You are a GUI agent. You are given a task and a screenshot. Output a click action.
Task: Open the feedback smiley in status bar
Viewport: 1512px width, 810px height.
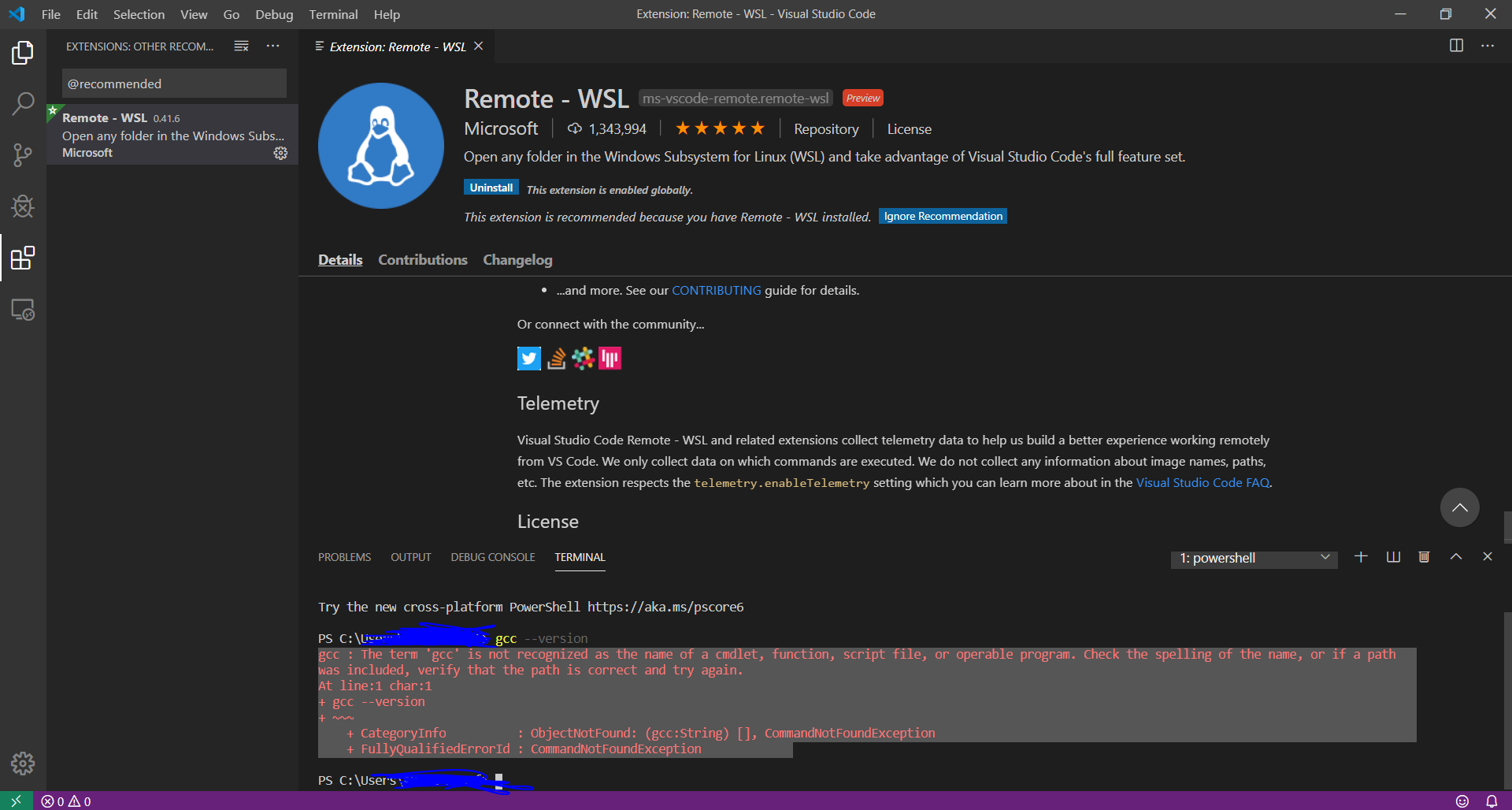click(x=1462, y=801)
